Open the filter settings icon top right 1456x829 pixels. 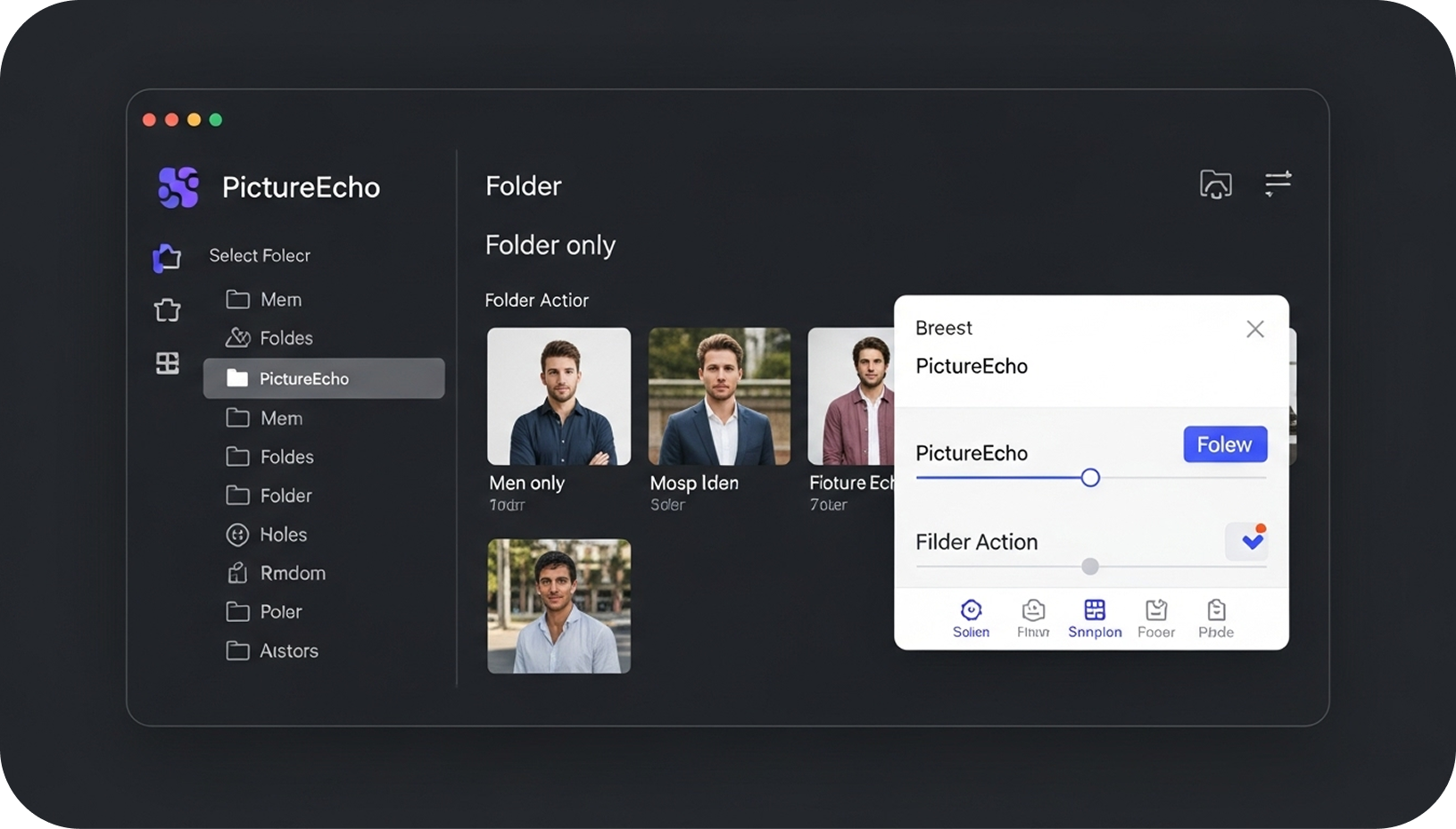[x=1278, y=185]
